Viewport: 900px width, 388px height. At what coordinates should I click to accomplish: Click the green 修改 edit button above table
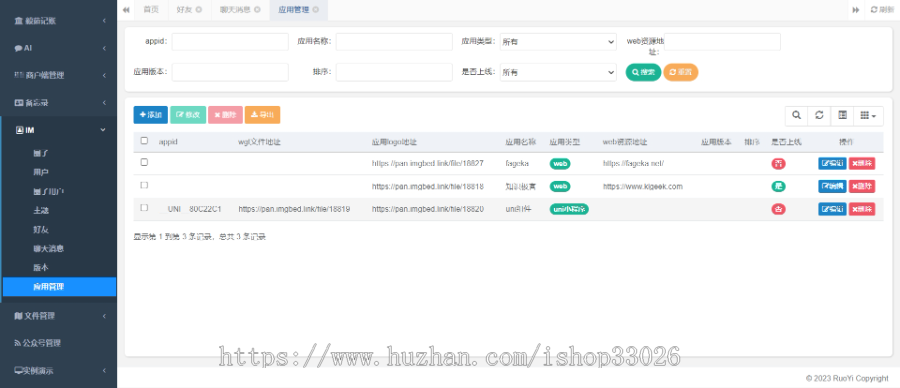(188, 115)
